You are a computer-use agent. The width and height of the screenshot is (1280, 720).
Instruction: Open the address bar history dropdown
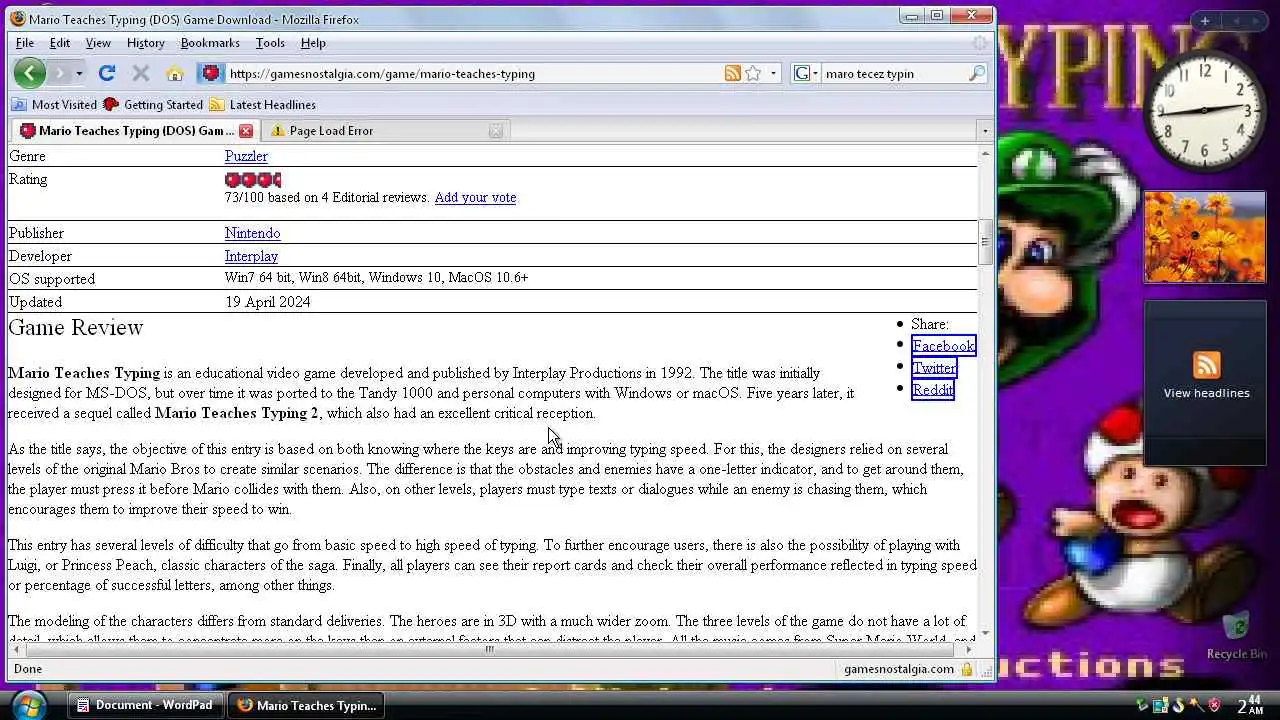coord(773,73)
